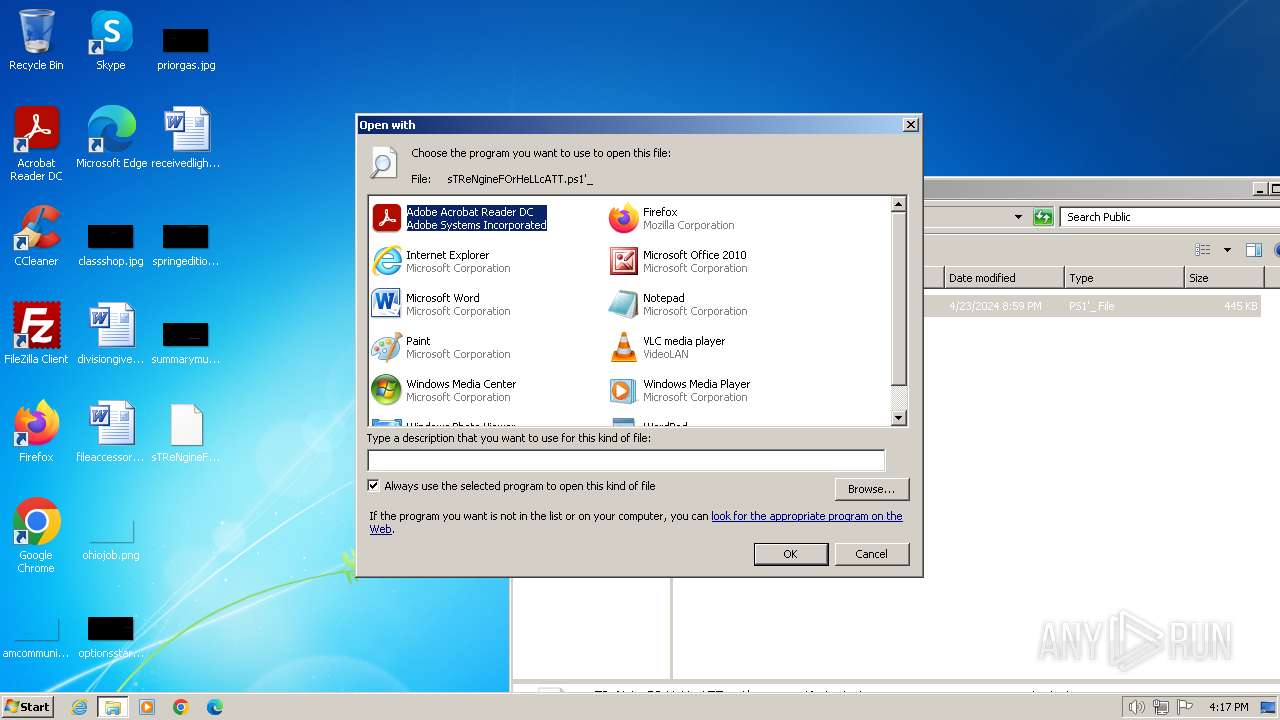The width and height of the screenshot is (1280, 720).
Task: Select Firefox desktop shortcut
Action: click(x=36, y=432)
